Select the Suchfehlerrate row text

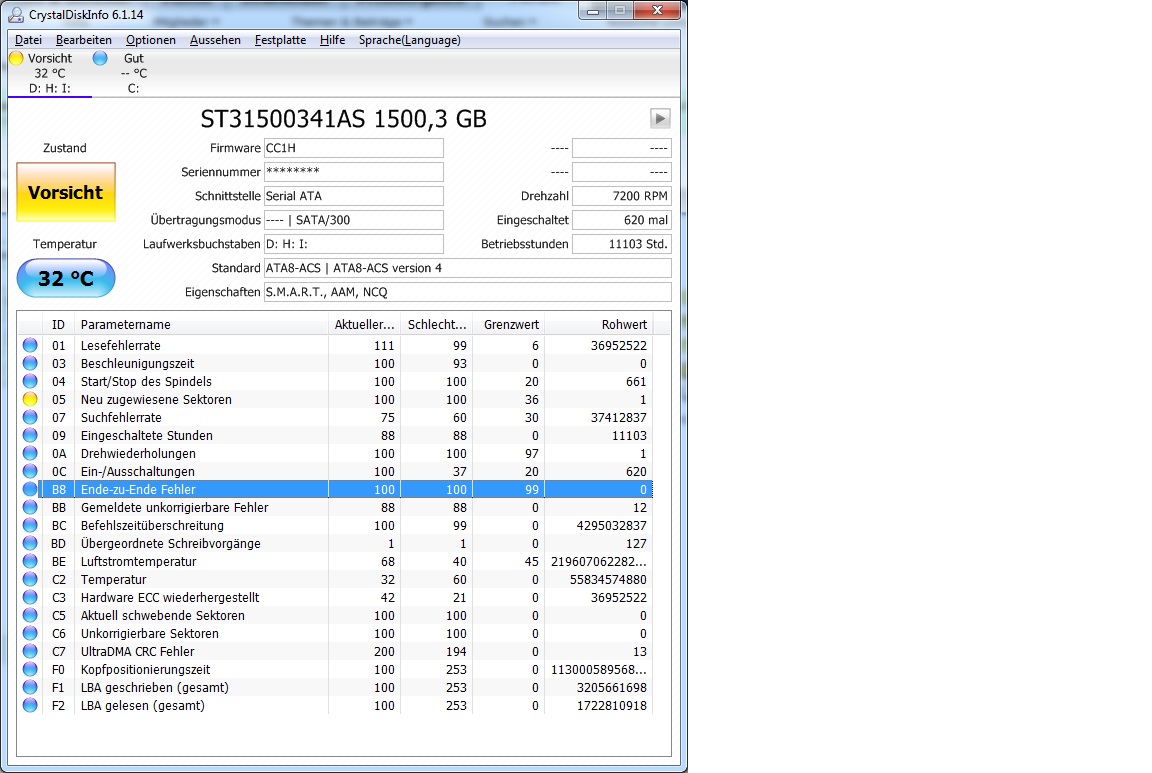pos(121,417)
